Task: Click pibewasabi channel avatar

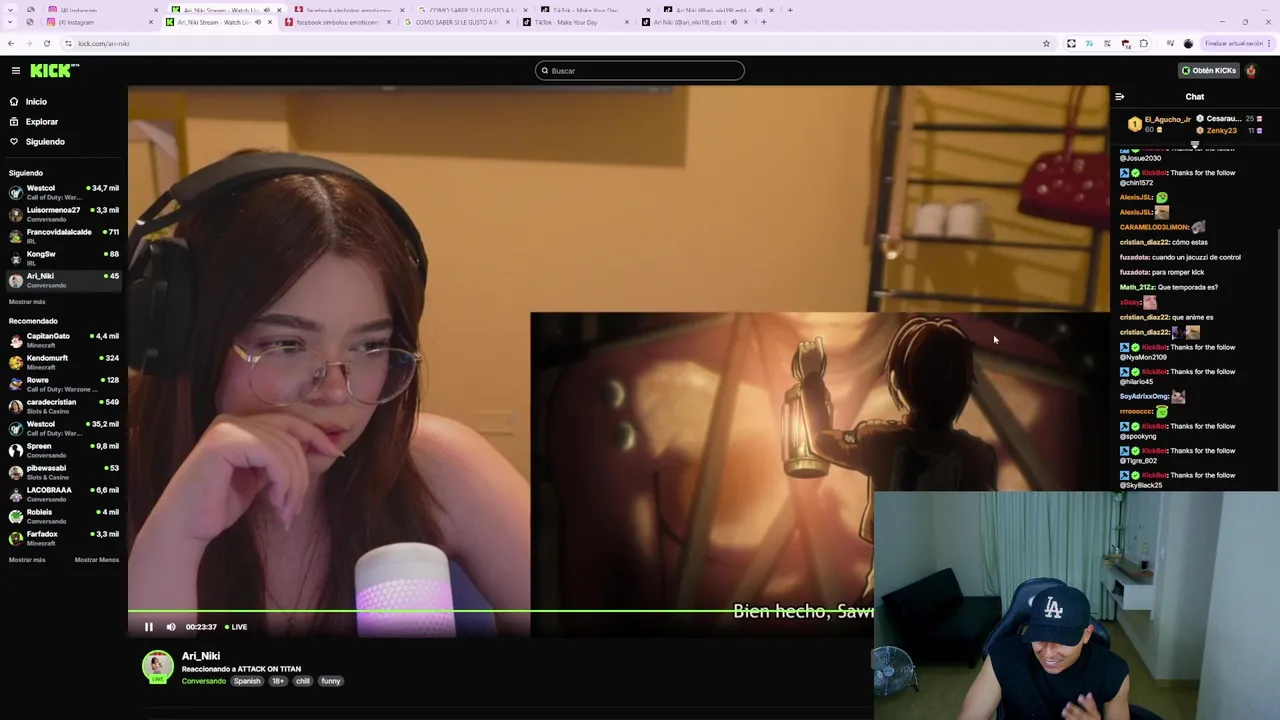Action: pyautogui.click(x=16, y=472)
